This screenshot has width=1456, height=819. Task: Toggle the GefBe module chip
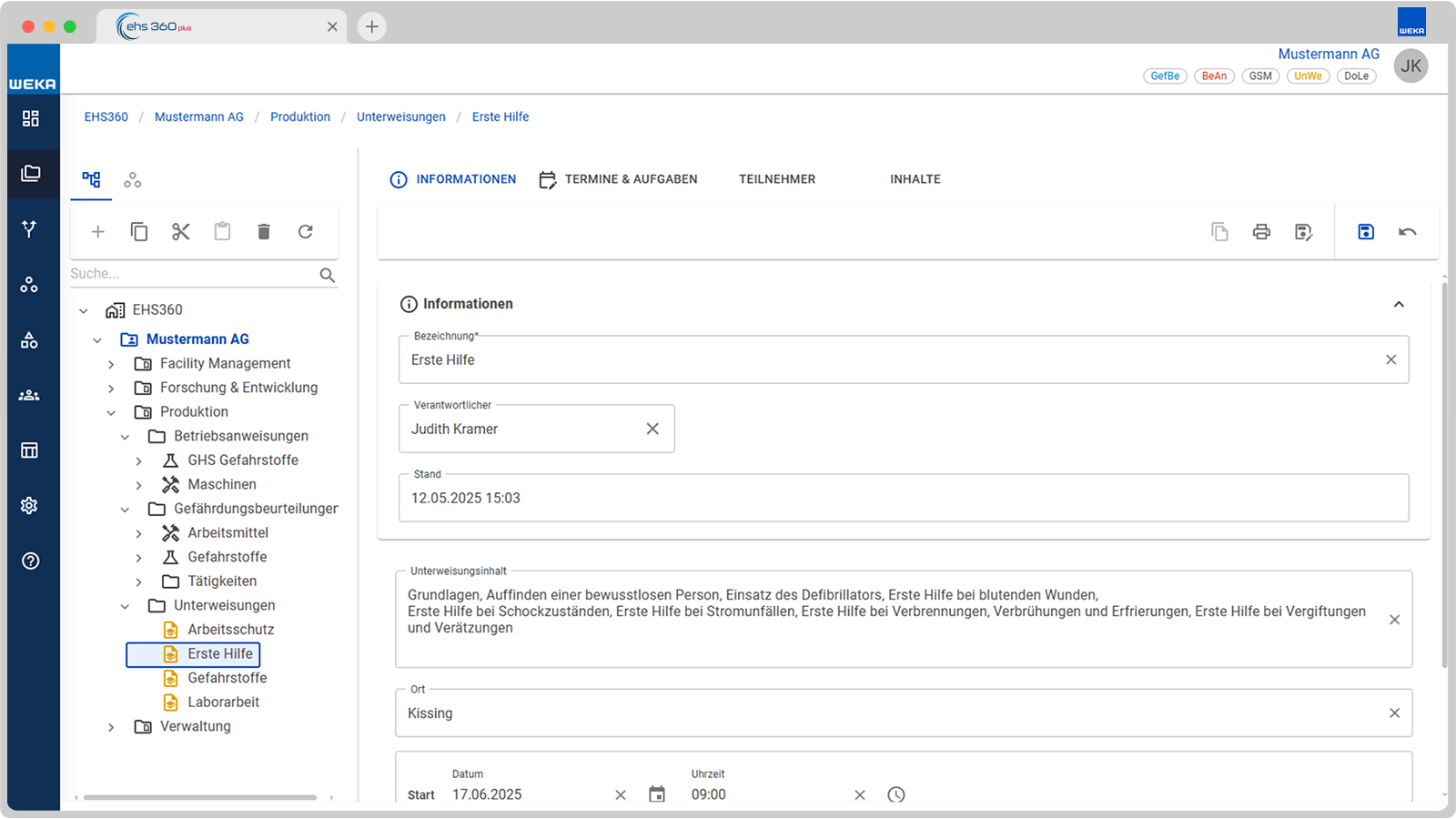pyautogui.click(x=1165, y=76)
